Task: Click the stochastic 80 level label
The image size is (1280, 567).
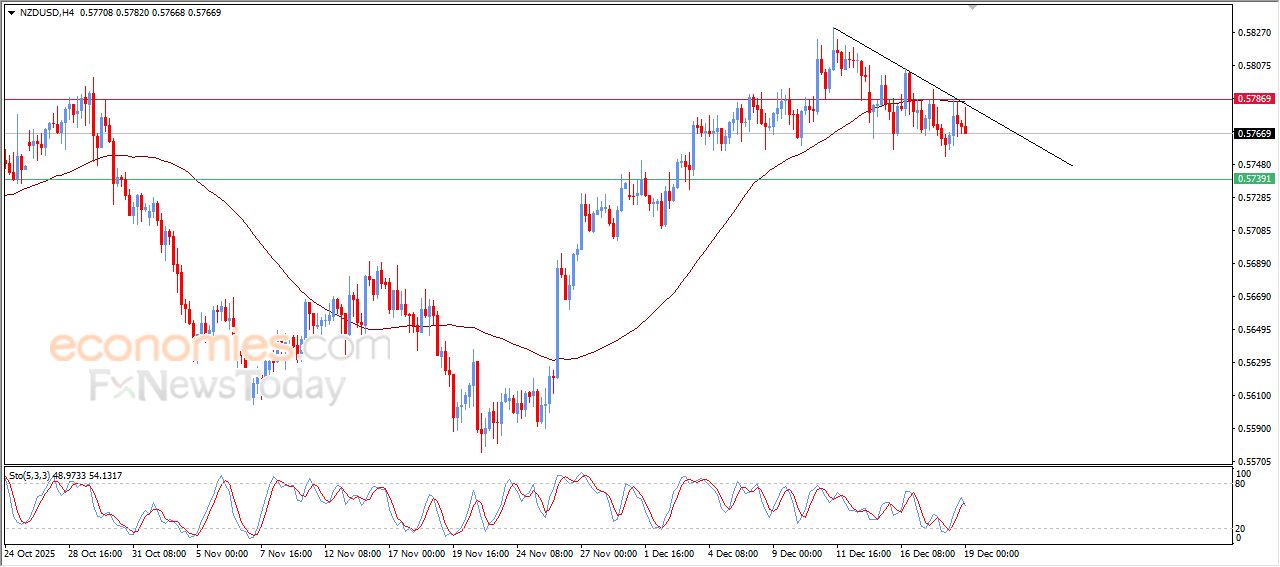Action: click(1241, 484)
